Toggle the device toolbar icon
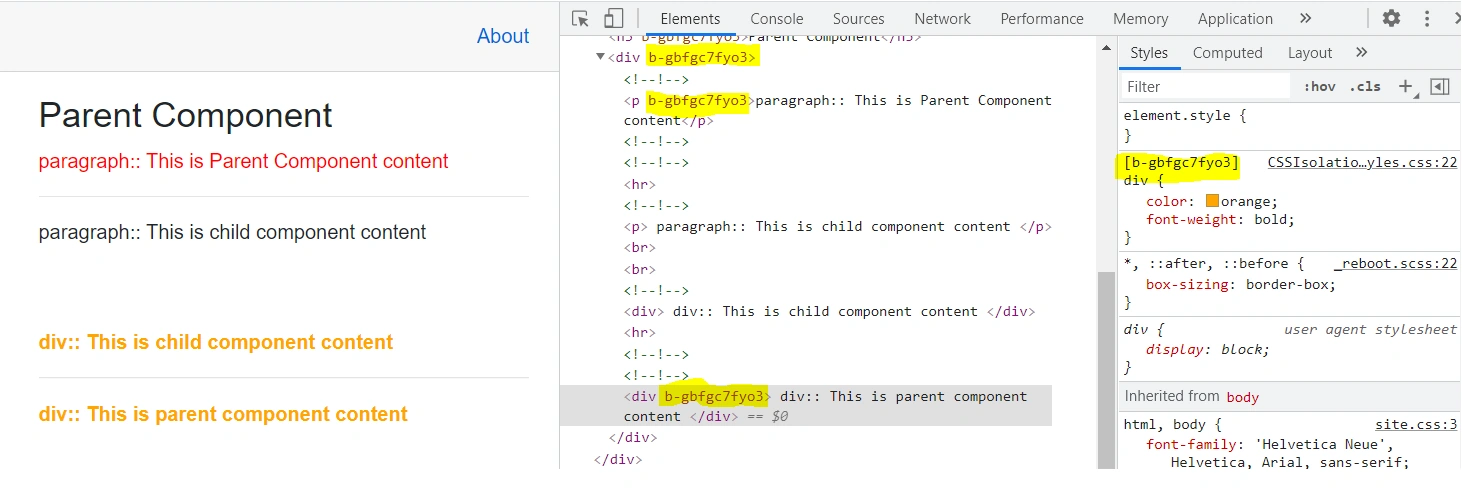 click(613, 18)
